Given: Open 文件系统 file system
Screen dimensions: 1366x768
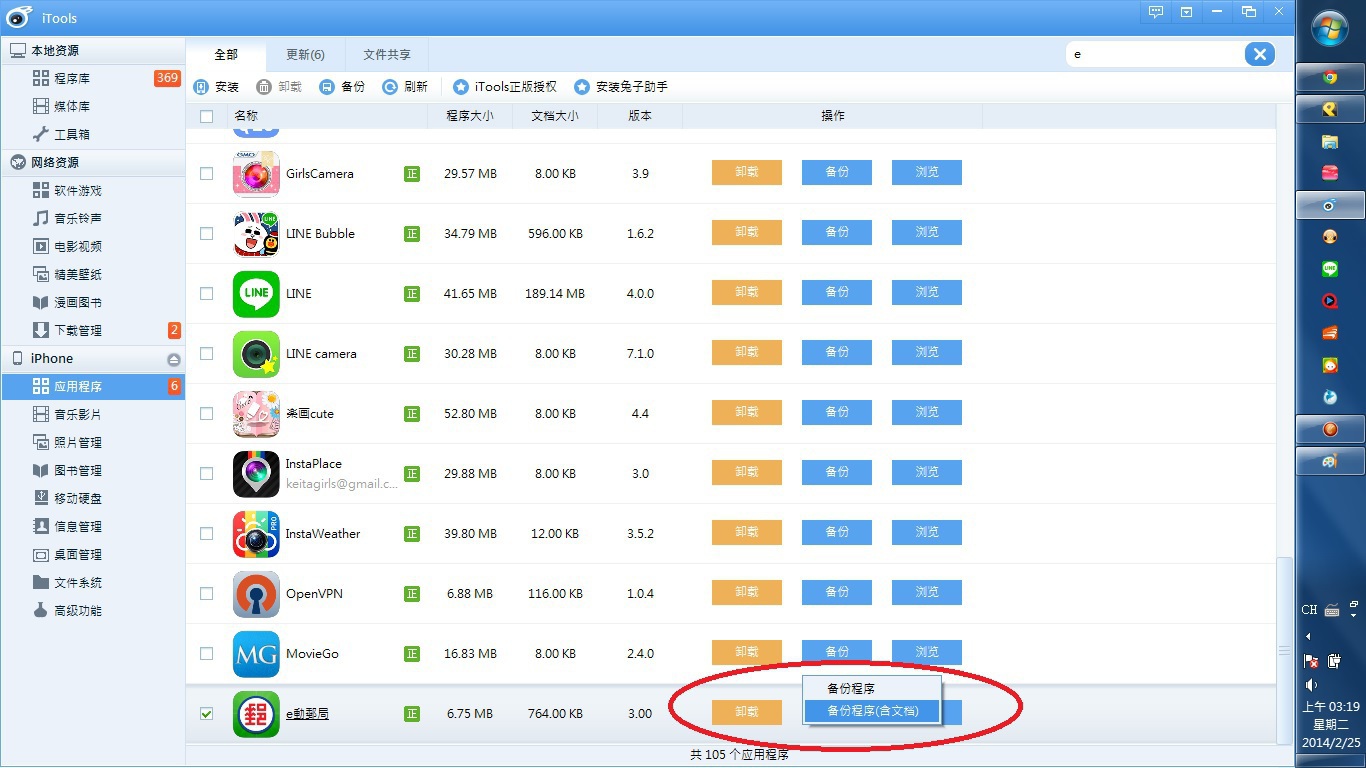Looking at the screenshot, I should 92,582.
